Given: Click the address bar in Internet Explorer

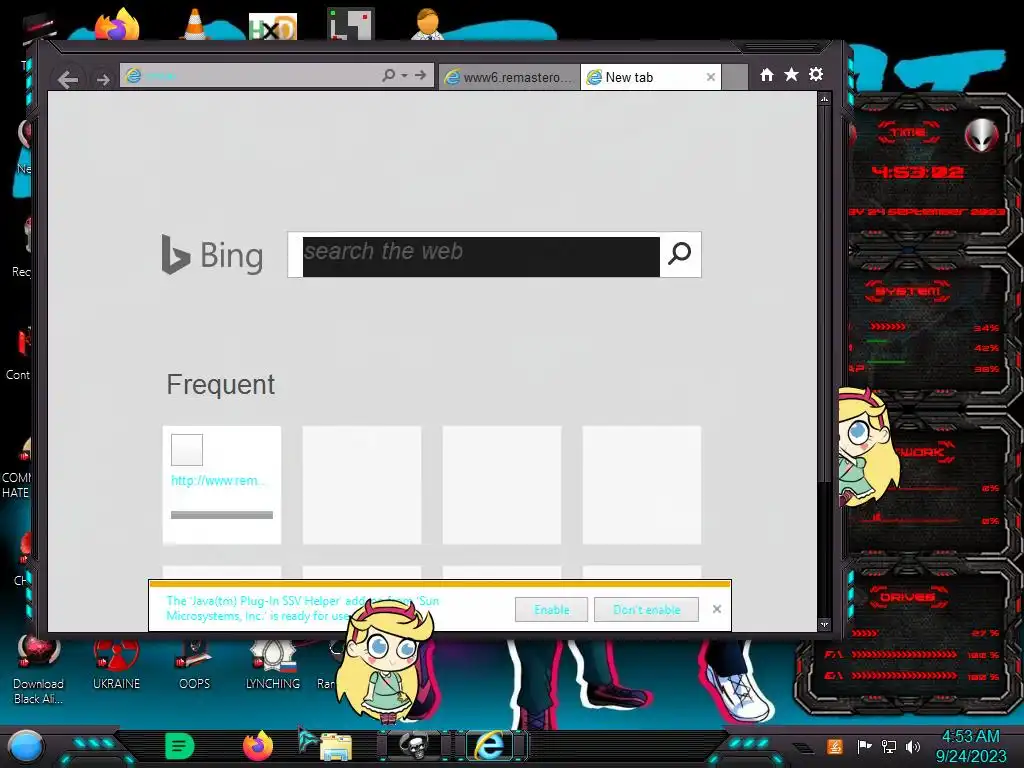Looking at the screenshot, I should pos(251,76).
